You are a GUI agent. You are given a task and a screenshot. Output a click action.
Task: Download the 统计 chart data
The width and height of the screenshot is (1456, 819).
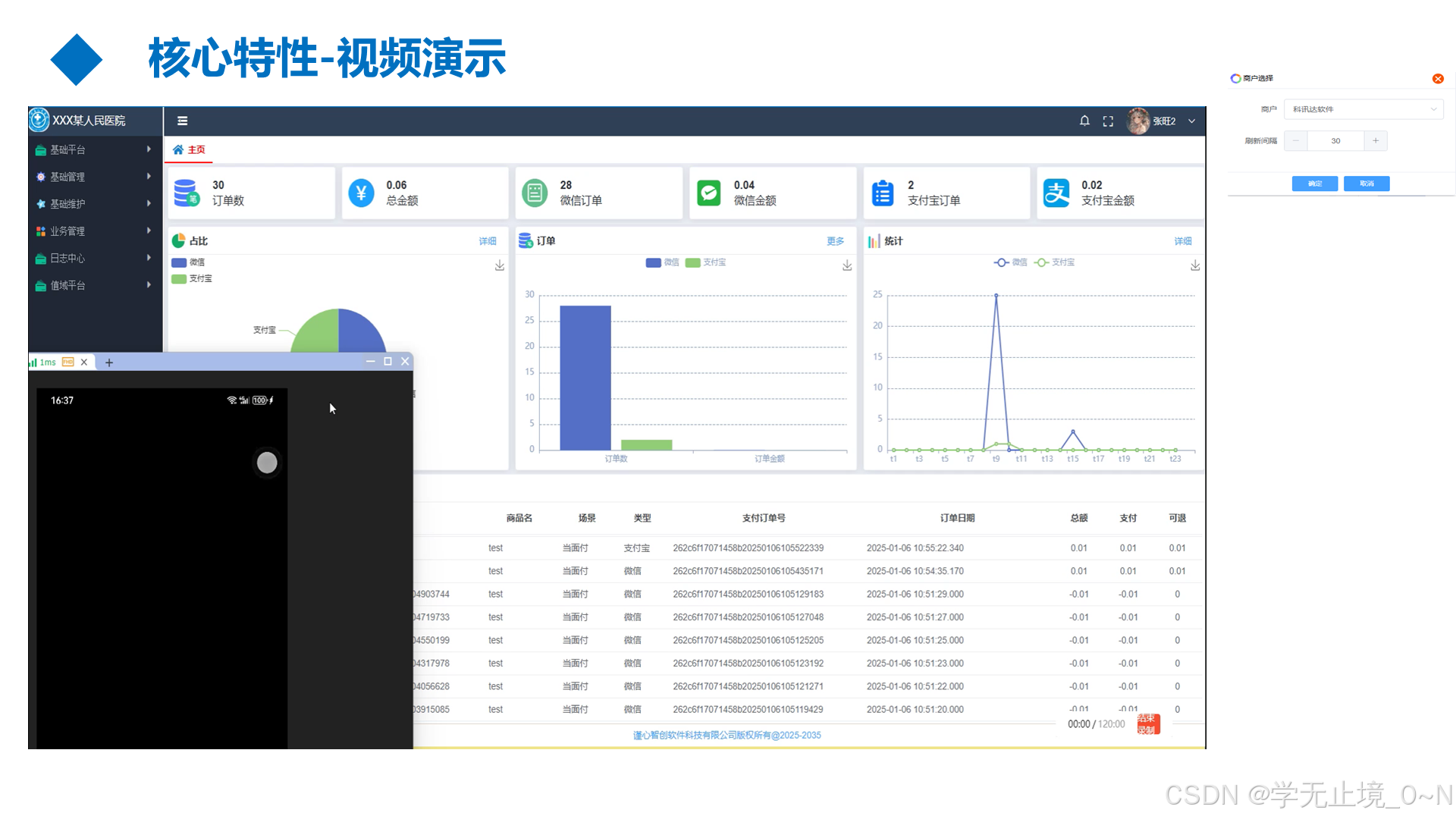tap(1196, 265)
